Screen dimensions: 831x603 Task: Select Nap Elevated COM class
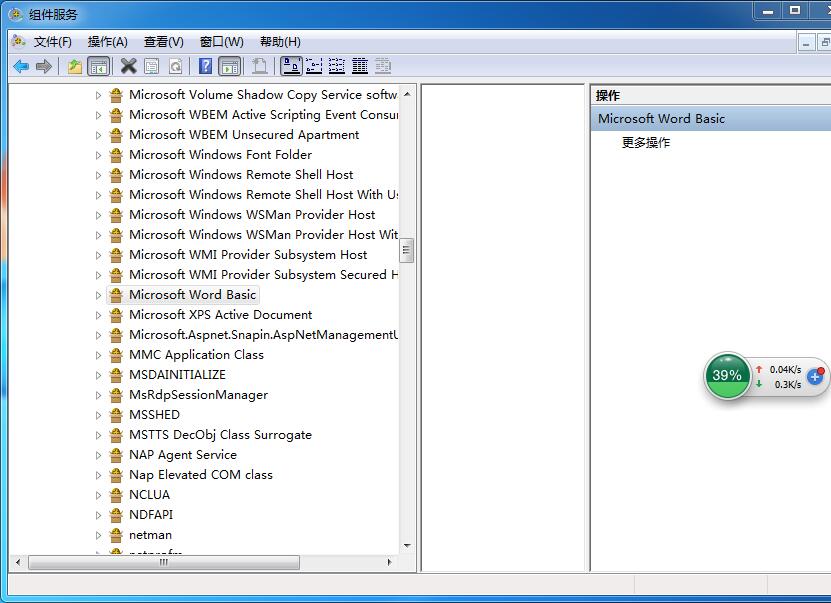click(201, 475)
